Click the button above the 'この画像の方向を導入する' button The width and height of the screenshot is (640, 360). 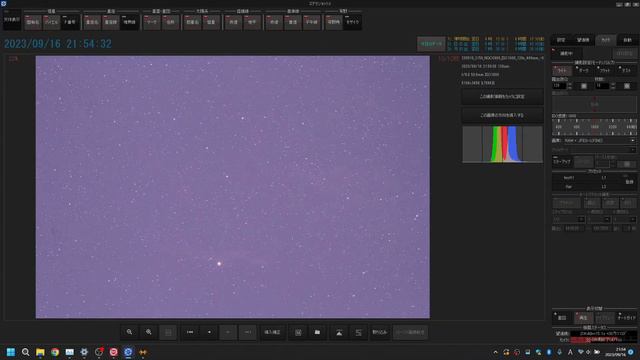coord(502,97)
